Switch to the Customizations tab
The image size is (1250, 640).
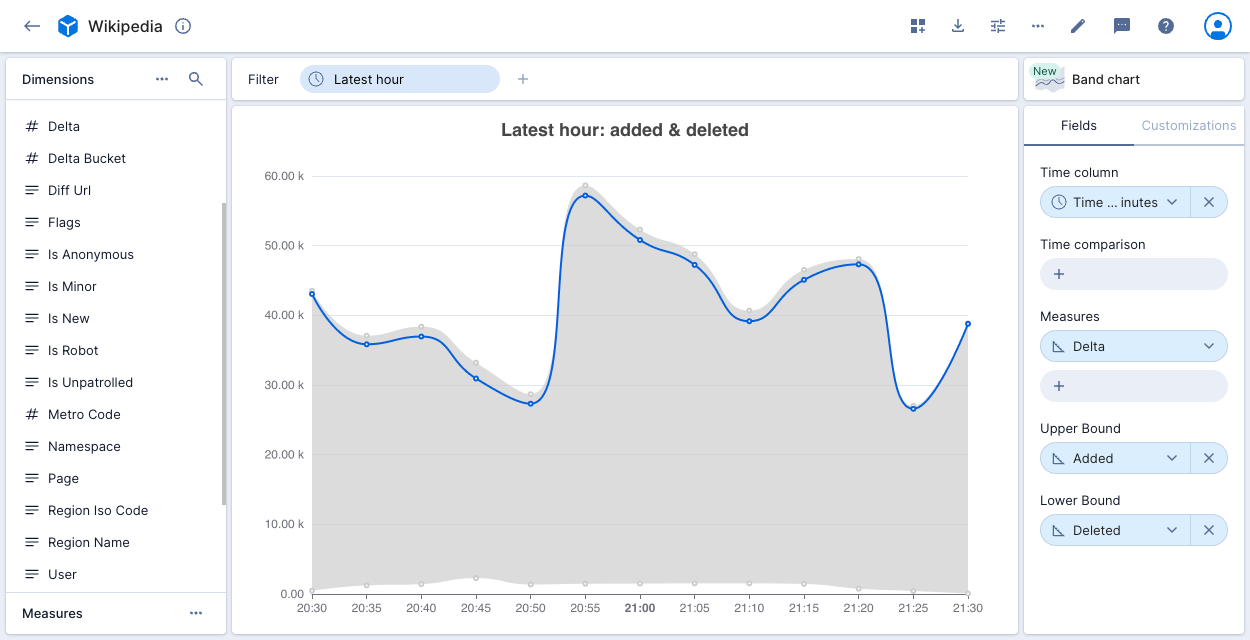click(x=1188, y=125)
